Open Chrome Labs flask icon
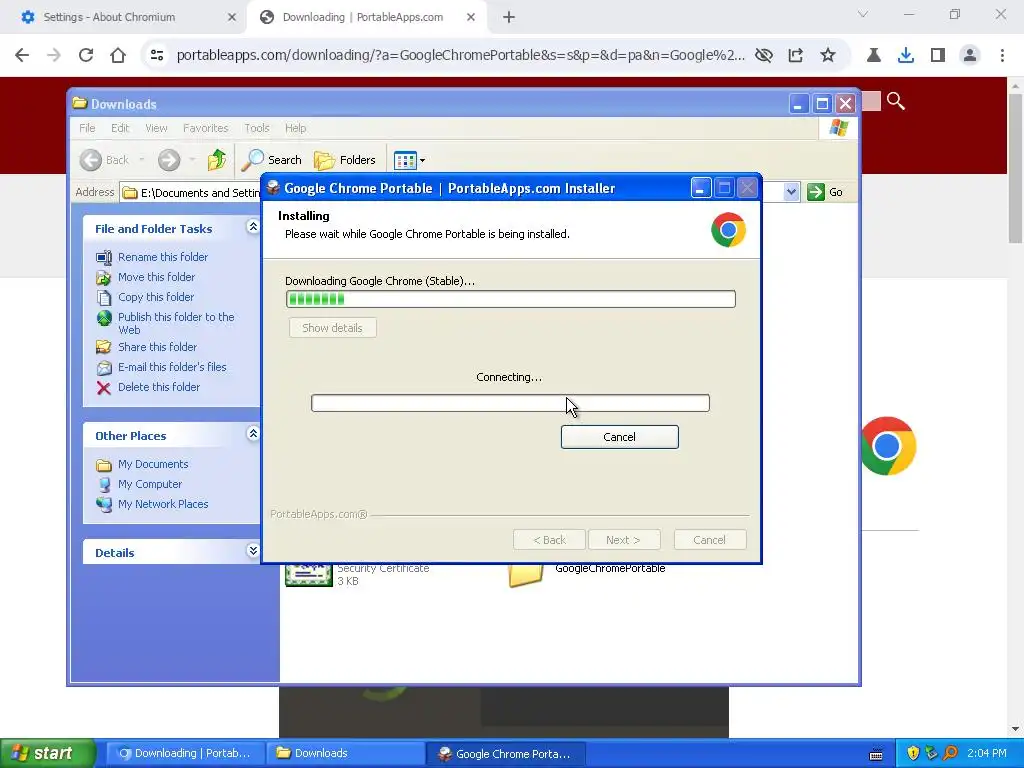The image size is (1024, 768). tap(873, 55)
